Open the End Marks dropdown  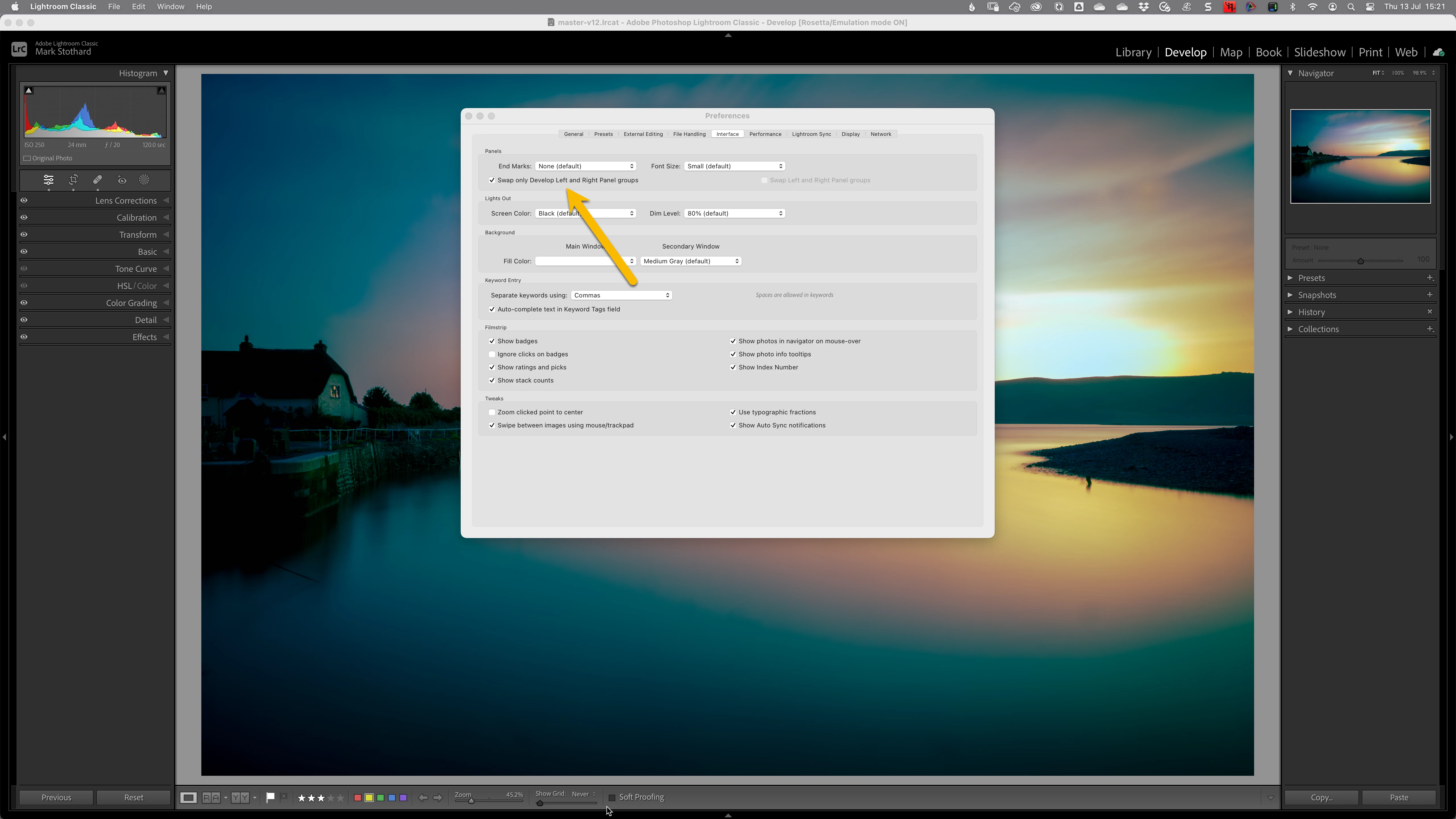click(586, 166)
